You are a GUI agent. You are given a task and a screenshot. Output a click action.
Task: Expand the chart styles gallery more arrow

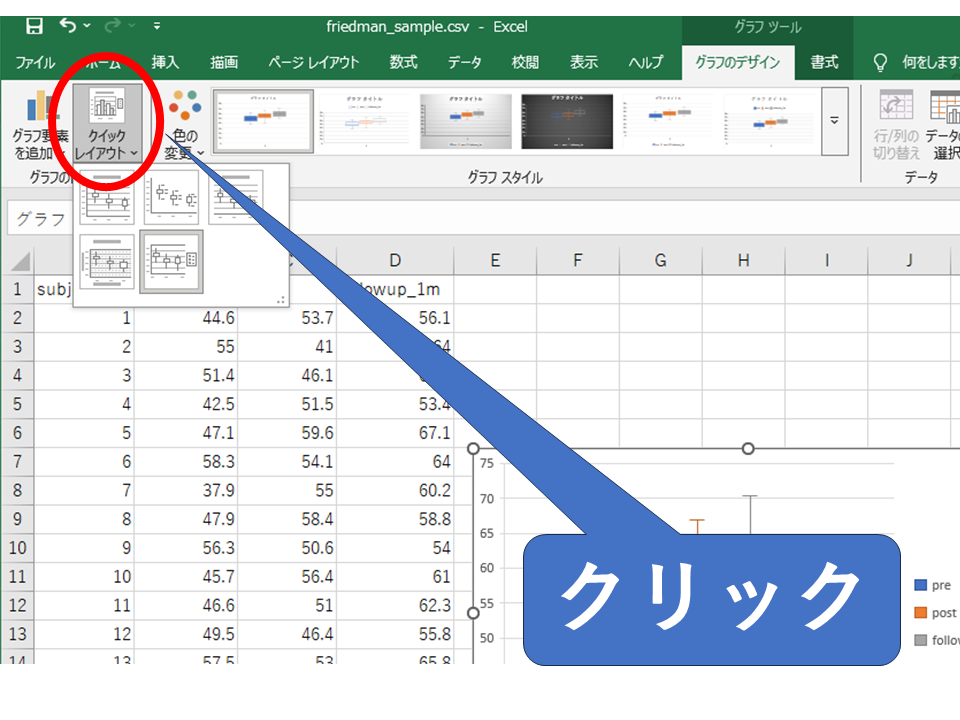coord(833,120)
